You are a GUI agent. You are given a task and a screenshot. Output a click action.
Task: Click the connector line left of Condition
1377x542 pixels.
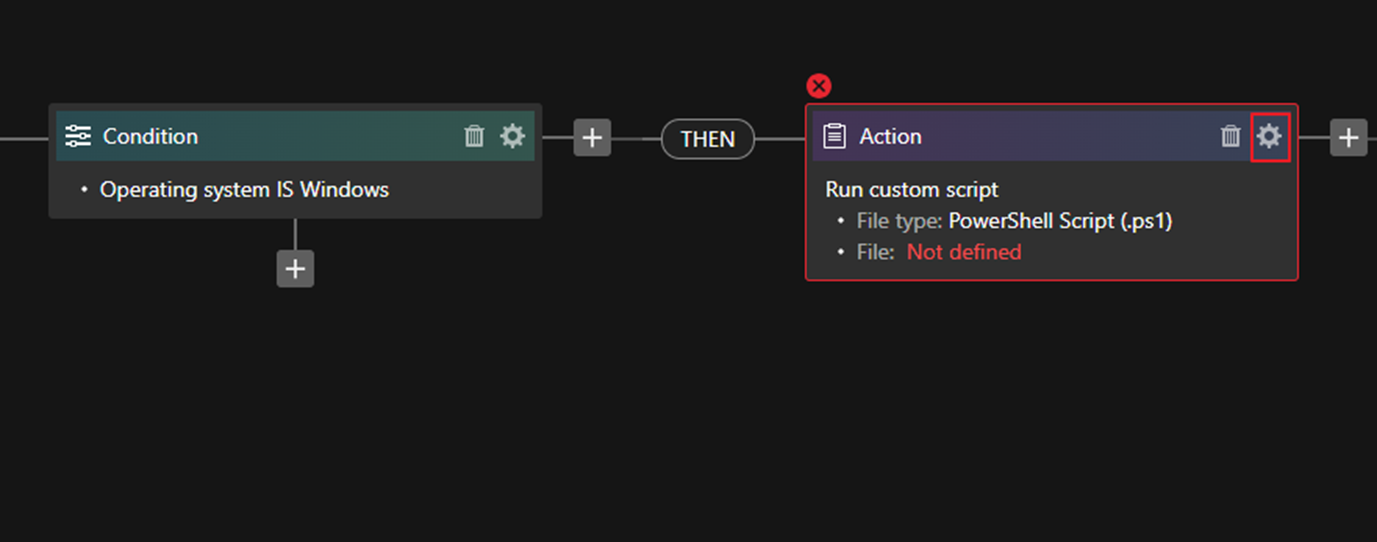click(24, 138)
